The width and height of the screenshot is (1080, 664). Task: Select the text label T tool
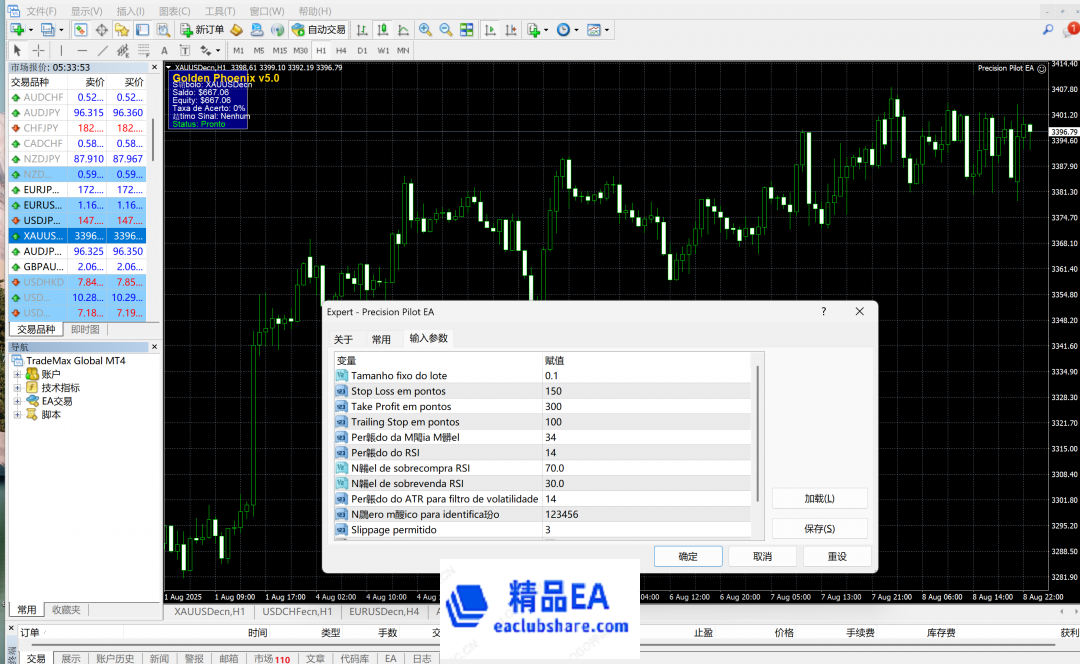pyautogui.click(x=185, y=50)
